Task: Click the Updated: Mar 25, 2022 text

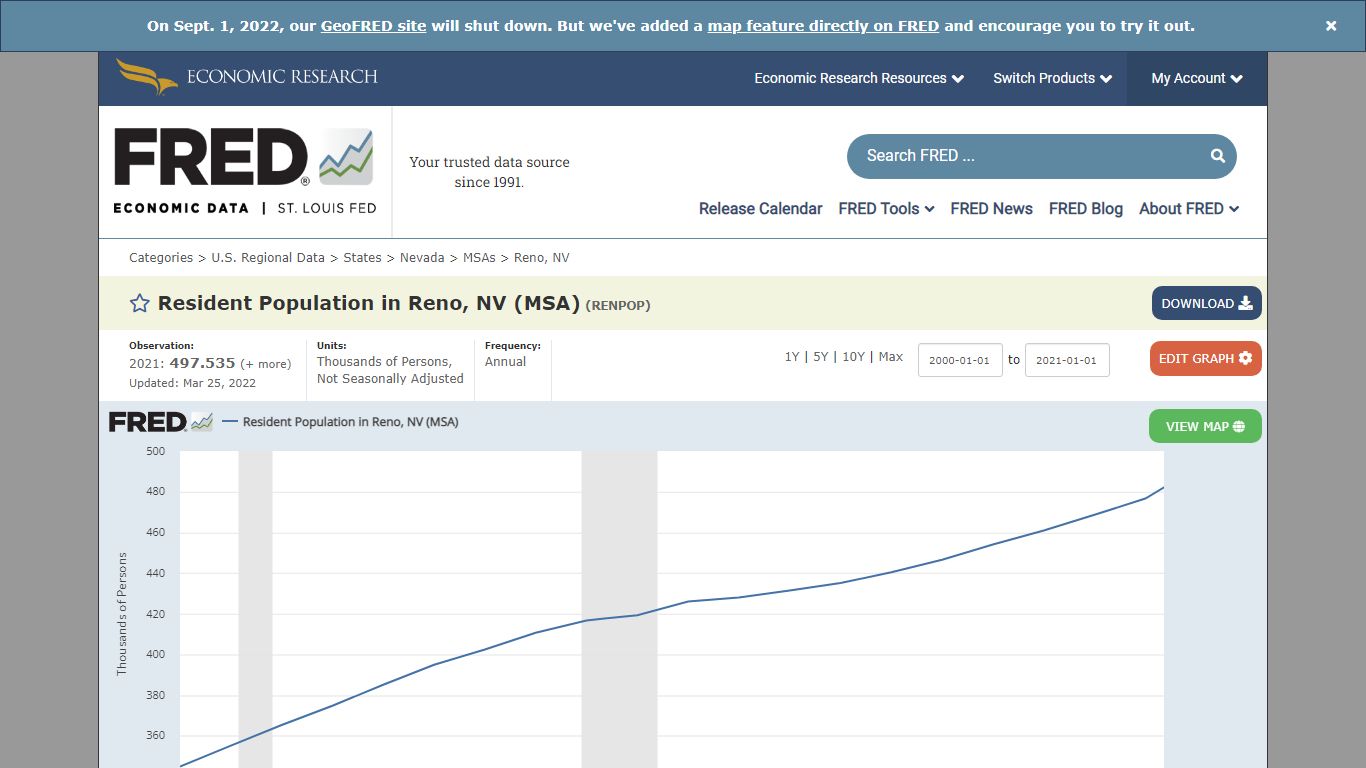Action: tap(192, 383)
